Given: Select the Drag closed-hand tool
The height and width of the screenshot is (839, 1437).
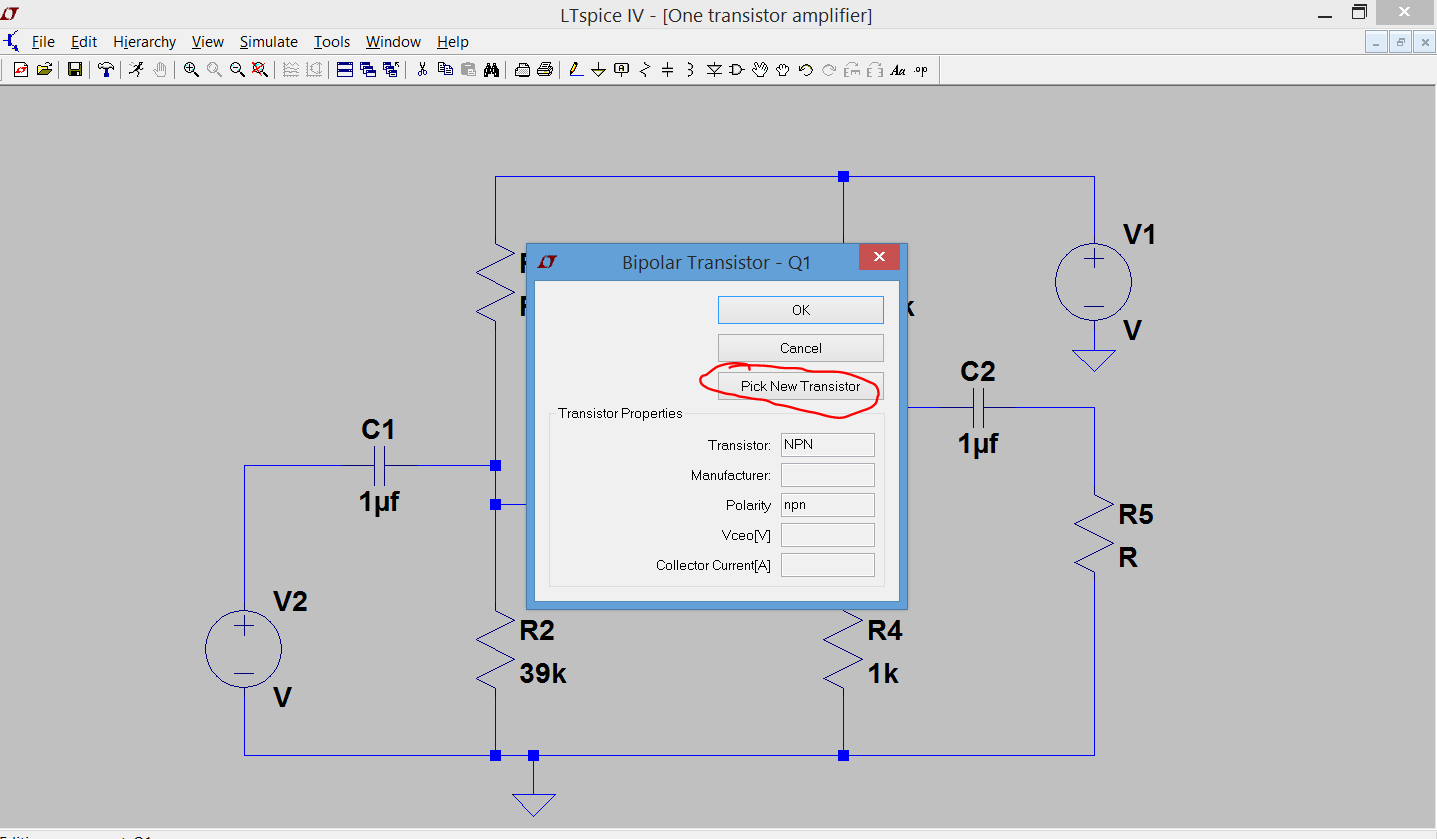Looking at the screenshot, I should click(x=783, y=70).
